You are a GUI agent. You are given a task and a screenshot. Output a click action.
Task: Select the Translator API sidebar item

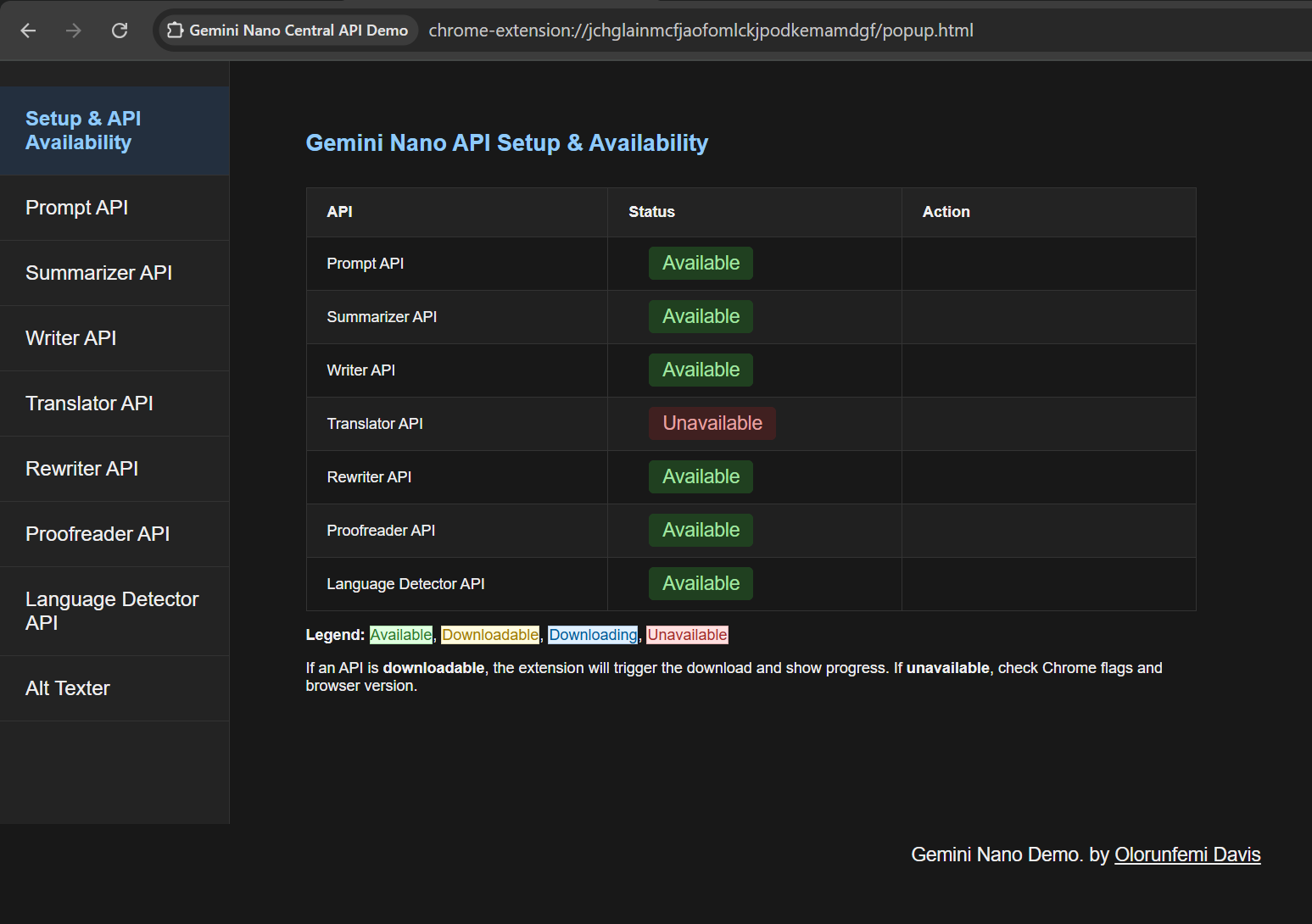pos(89,403)
